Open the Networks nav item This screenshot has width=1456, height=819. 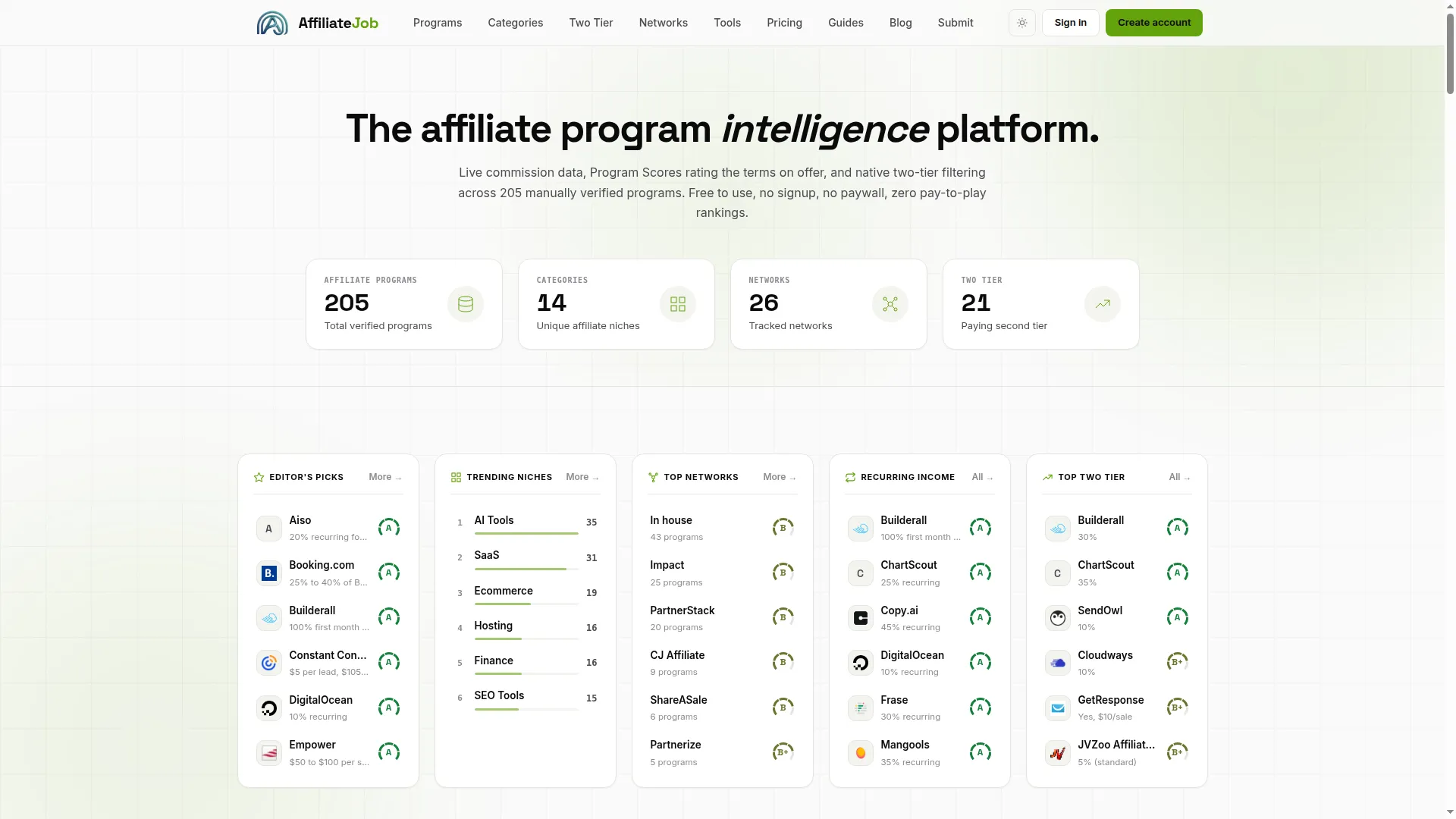tap(663, 23)
